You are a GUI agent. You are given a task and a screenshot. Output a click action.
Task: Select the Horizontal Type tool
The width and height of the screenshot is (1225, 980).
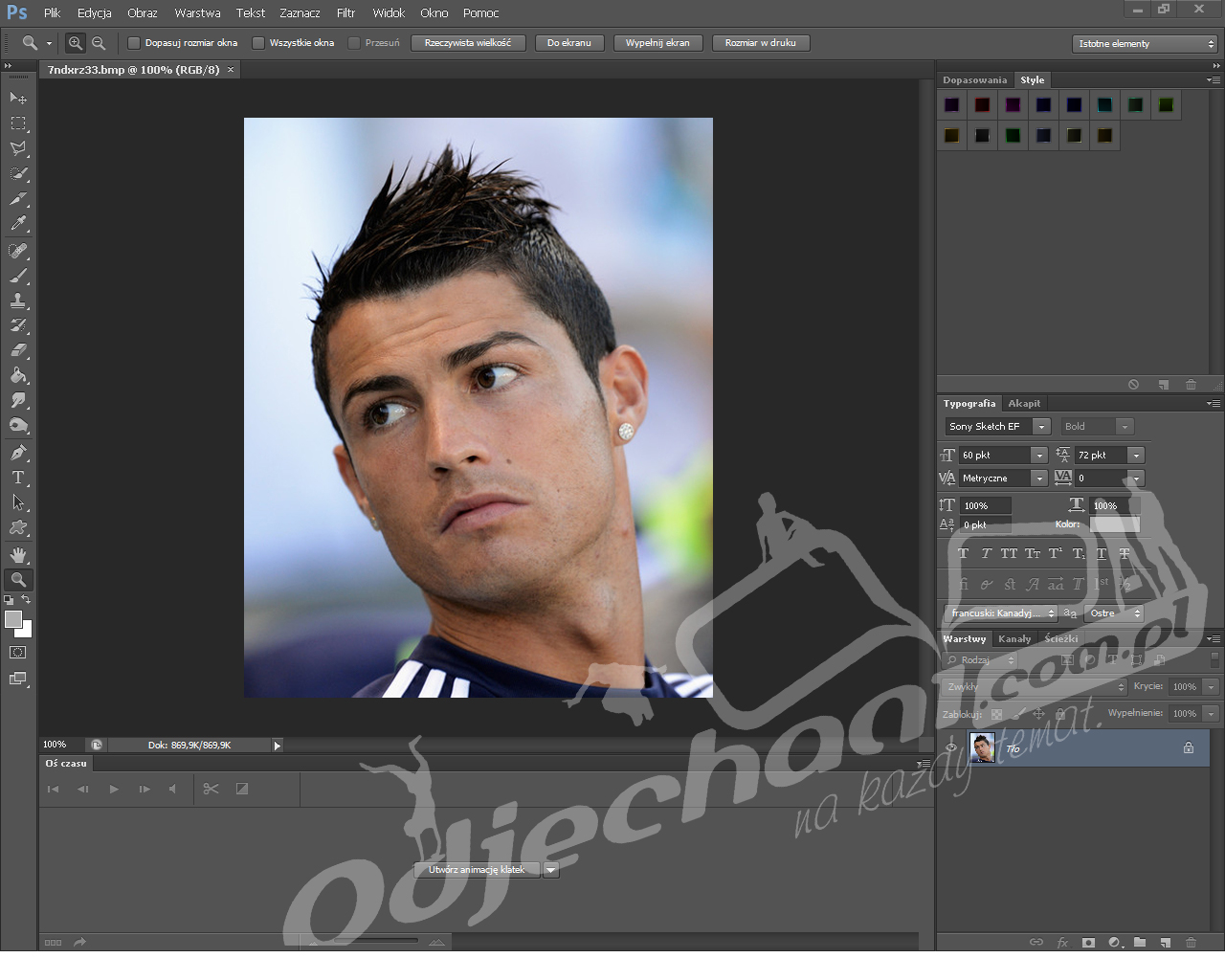pos(18,478)
